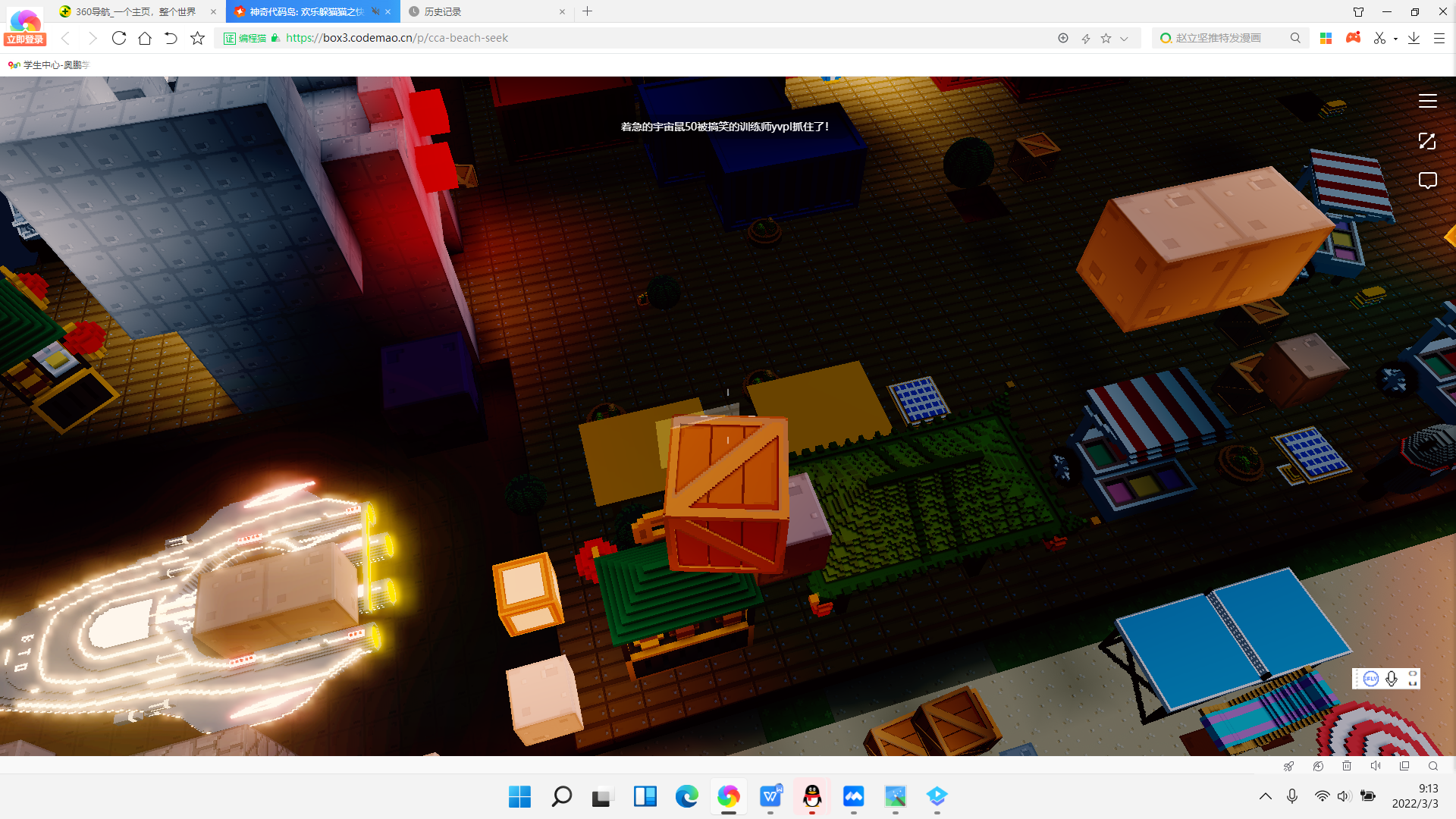Read the capture announcement text at top
1456x819 pixels.
coord(725,127)
